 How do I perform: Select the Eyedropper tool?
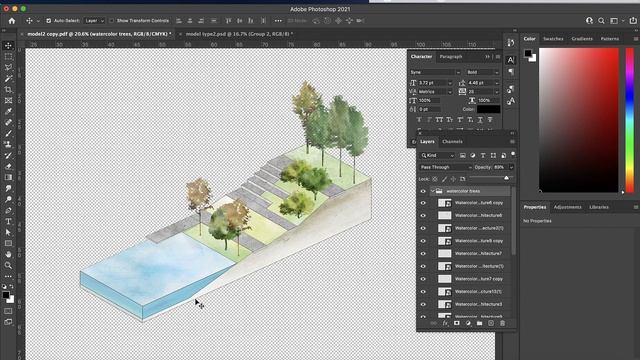(8, 111)
